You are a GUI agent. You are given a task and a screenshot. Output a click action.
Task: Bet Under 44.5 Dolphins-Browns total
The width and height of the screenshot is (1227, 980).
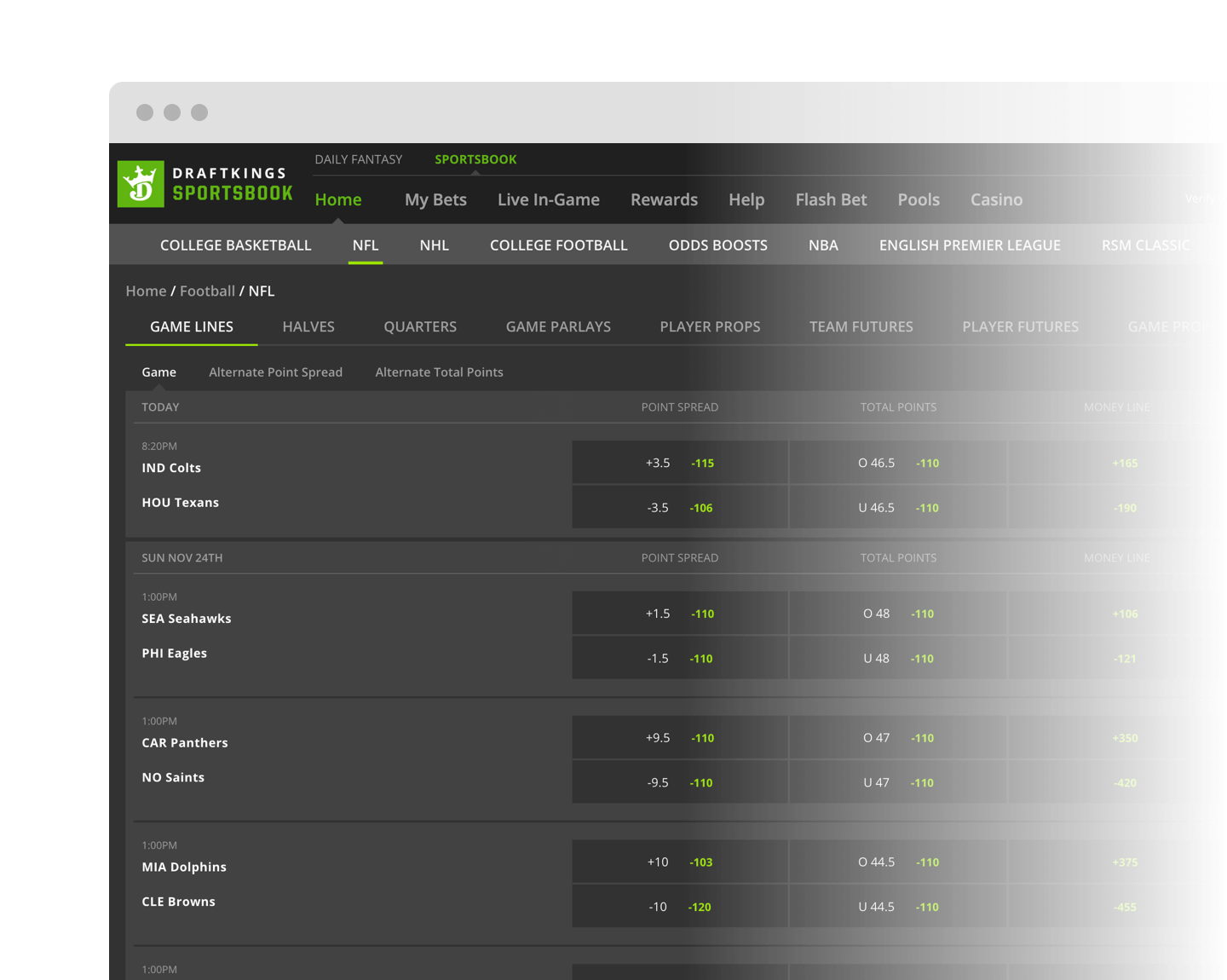pos(898,907)
